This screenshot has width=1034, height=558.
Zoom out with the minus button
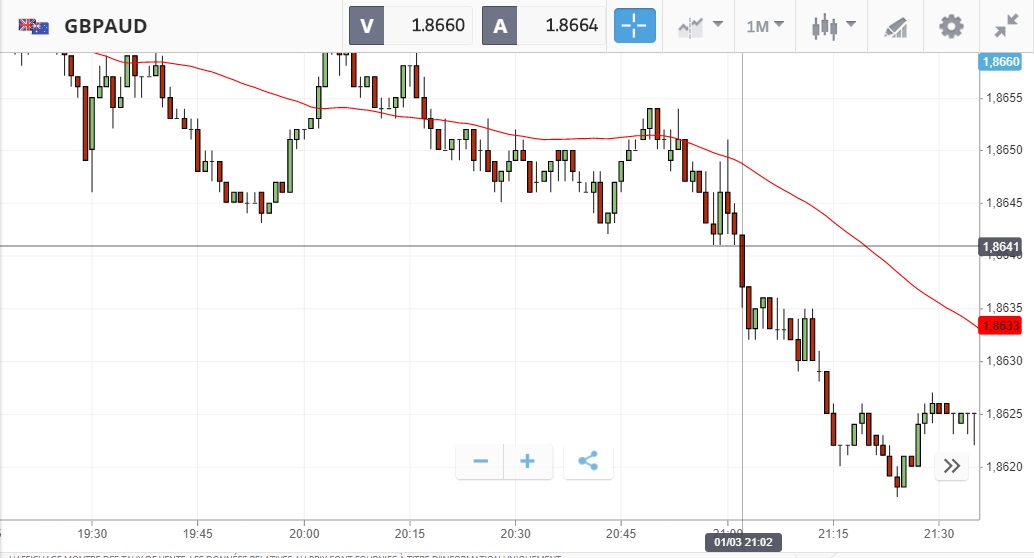(x=481, y=461)
